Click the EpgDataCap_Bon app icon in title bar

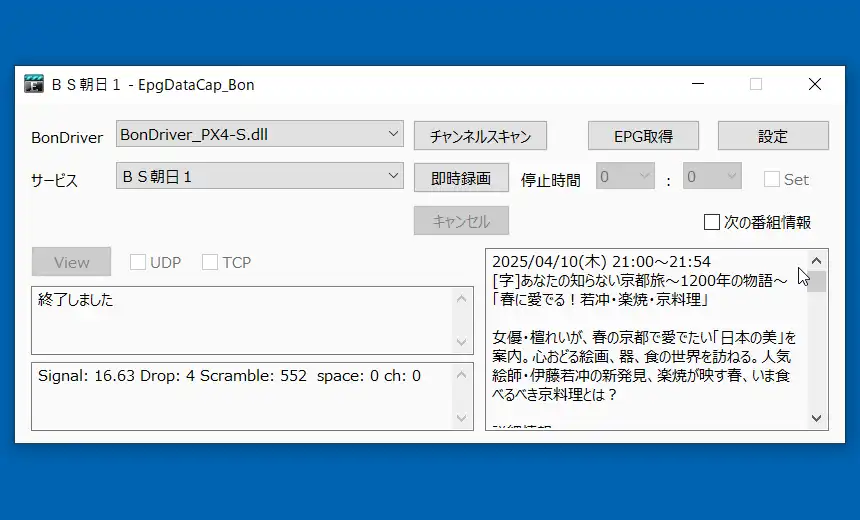pyautogui.click(x=34, y=84)
